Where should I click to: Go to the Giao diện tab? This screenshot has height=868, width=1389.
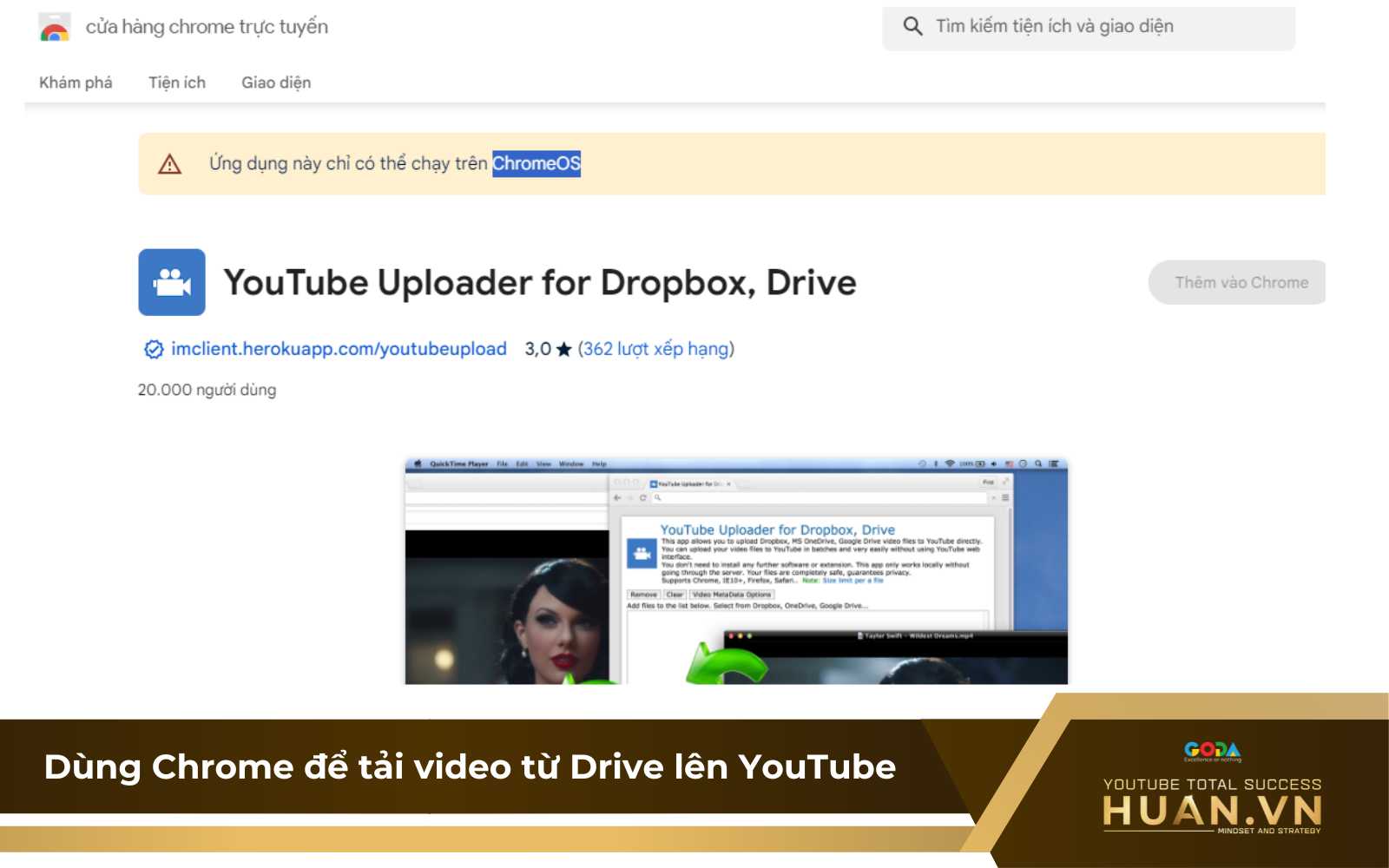click(x=276, y=82)
